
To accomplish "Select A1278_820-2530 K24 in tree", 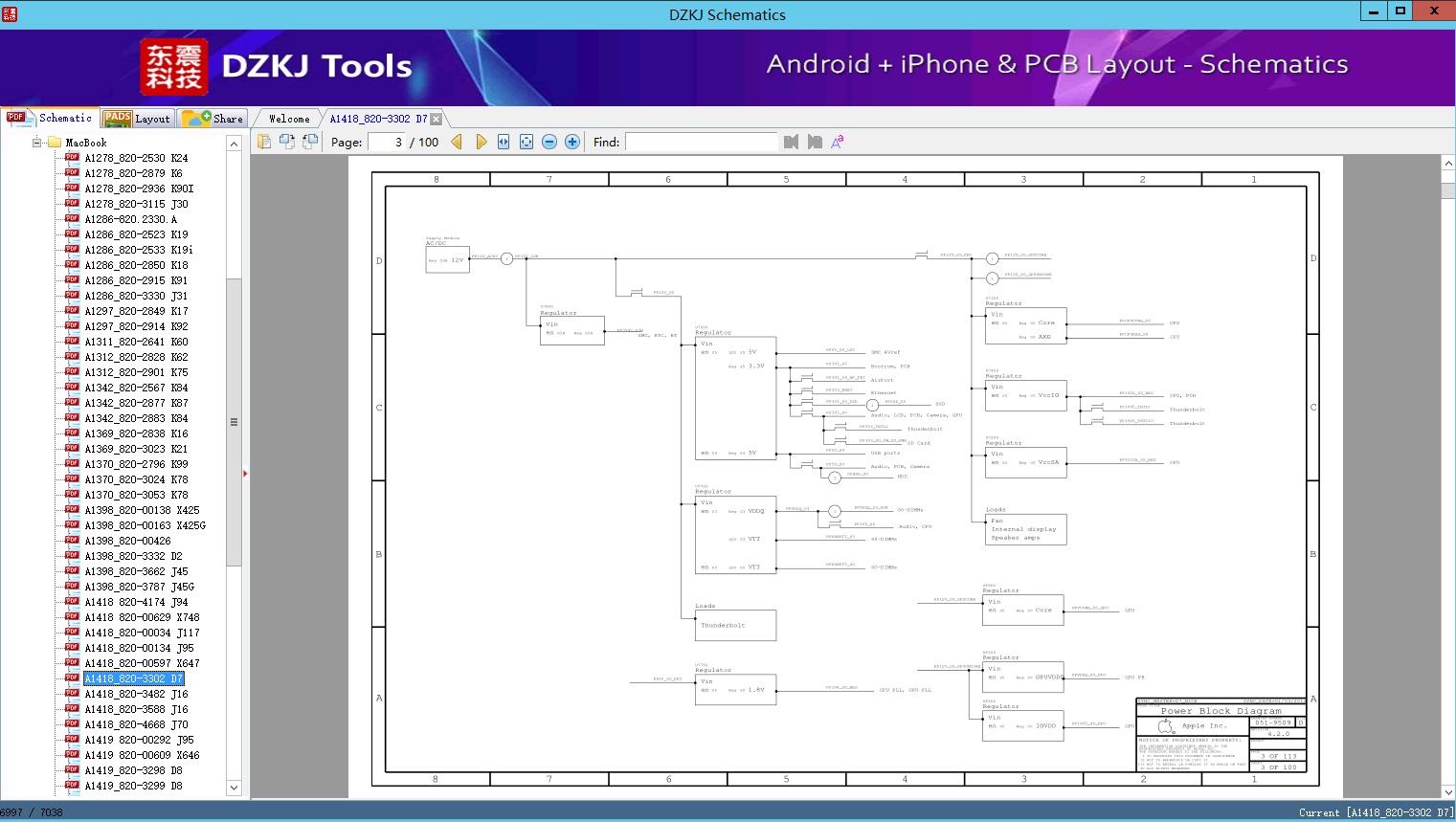I will pyautogui.click(x=136, y=158).
